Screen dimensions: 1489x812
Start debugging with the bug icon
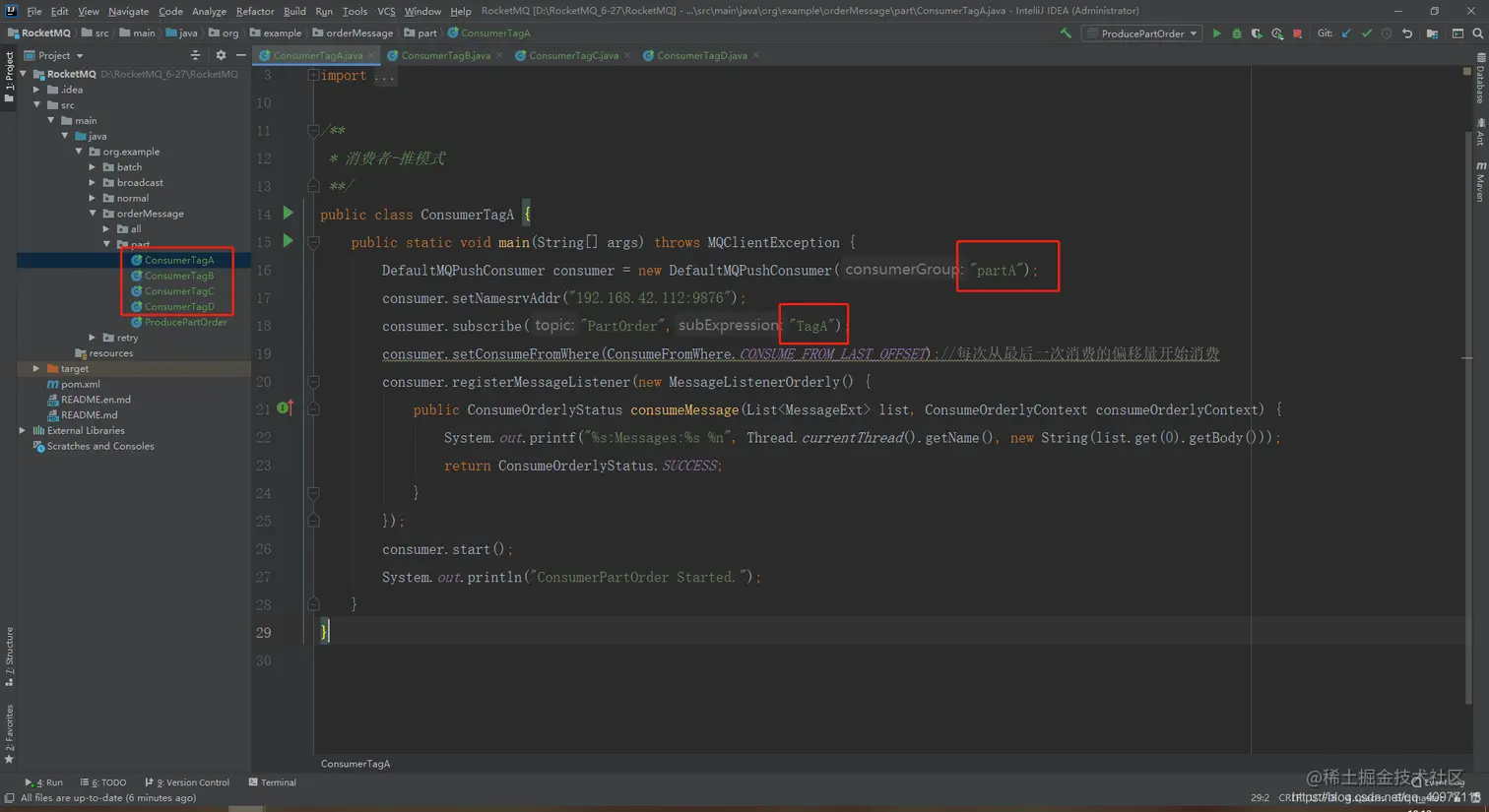click(1237, 33)
